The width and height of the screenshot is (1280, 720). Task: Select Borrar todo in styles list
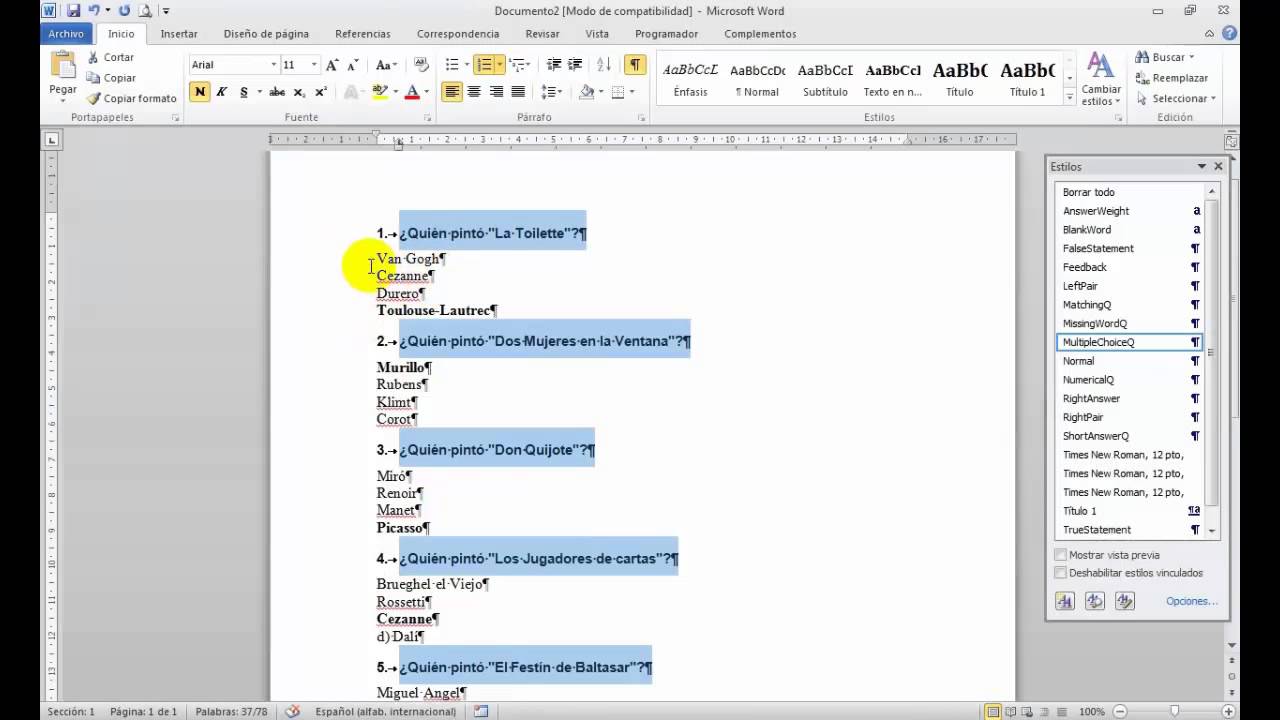(x=1130, y=192)
